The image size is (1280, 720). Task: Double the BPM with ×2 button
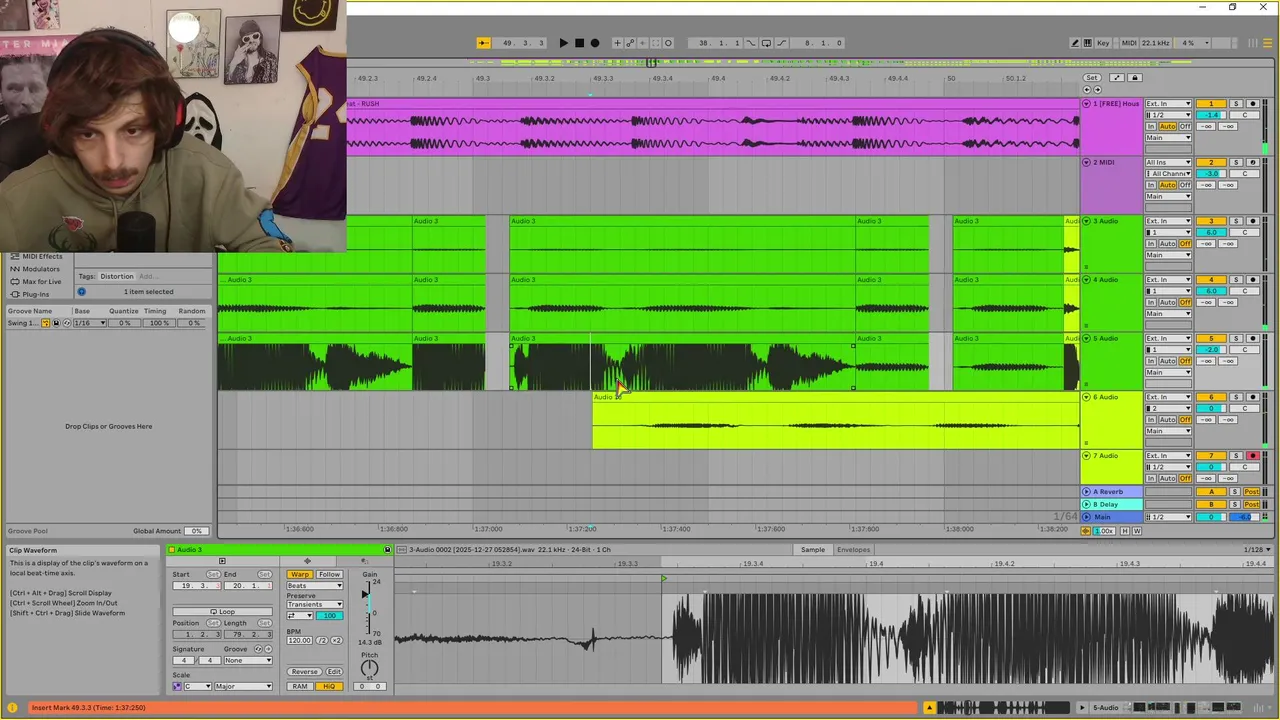[x=337, y=640]
